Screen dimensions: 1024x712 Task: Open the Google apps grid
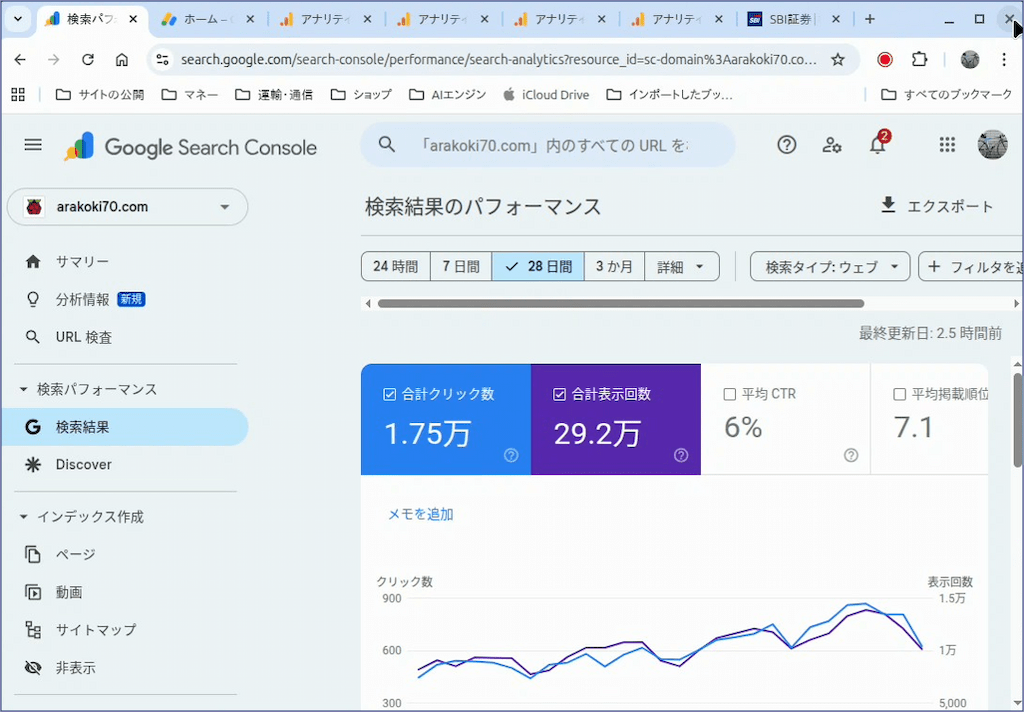pyautogui.click(x=947, y=146)
